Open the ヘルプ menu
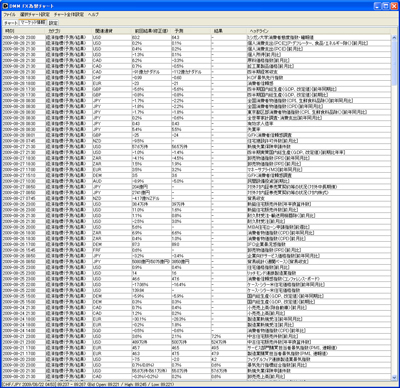Image resolution: width=400 pixels, height=388 pixels. click(x=93, y=15)
